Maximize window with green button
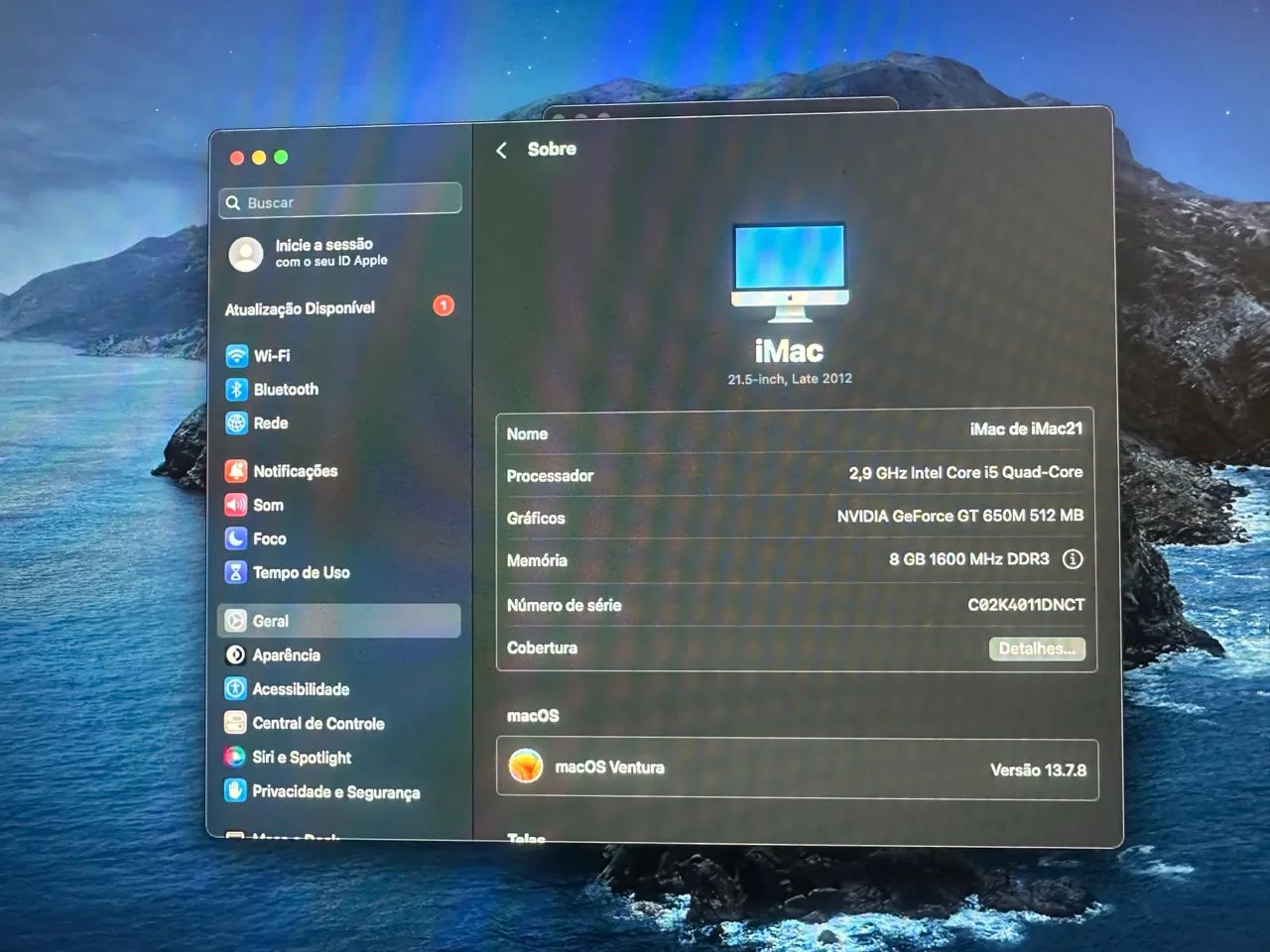This screenshot has height=952, width=1270. (x=281, y=157)
